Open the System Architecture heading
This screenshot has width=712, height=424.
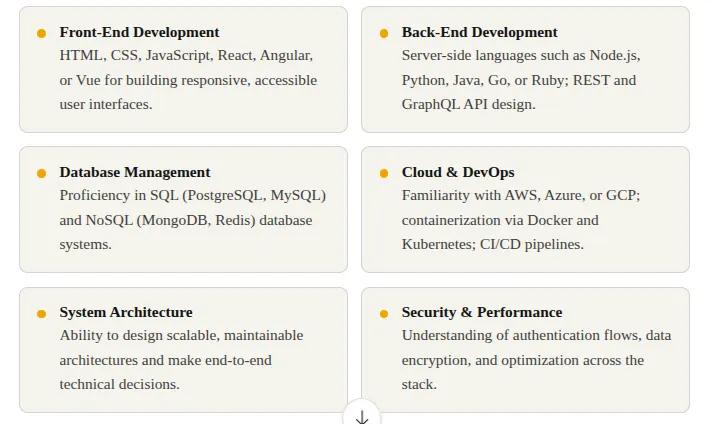click(126, 312)
